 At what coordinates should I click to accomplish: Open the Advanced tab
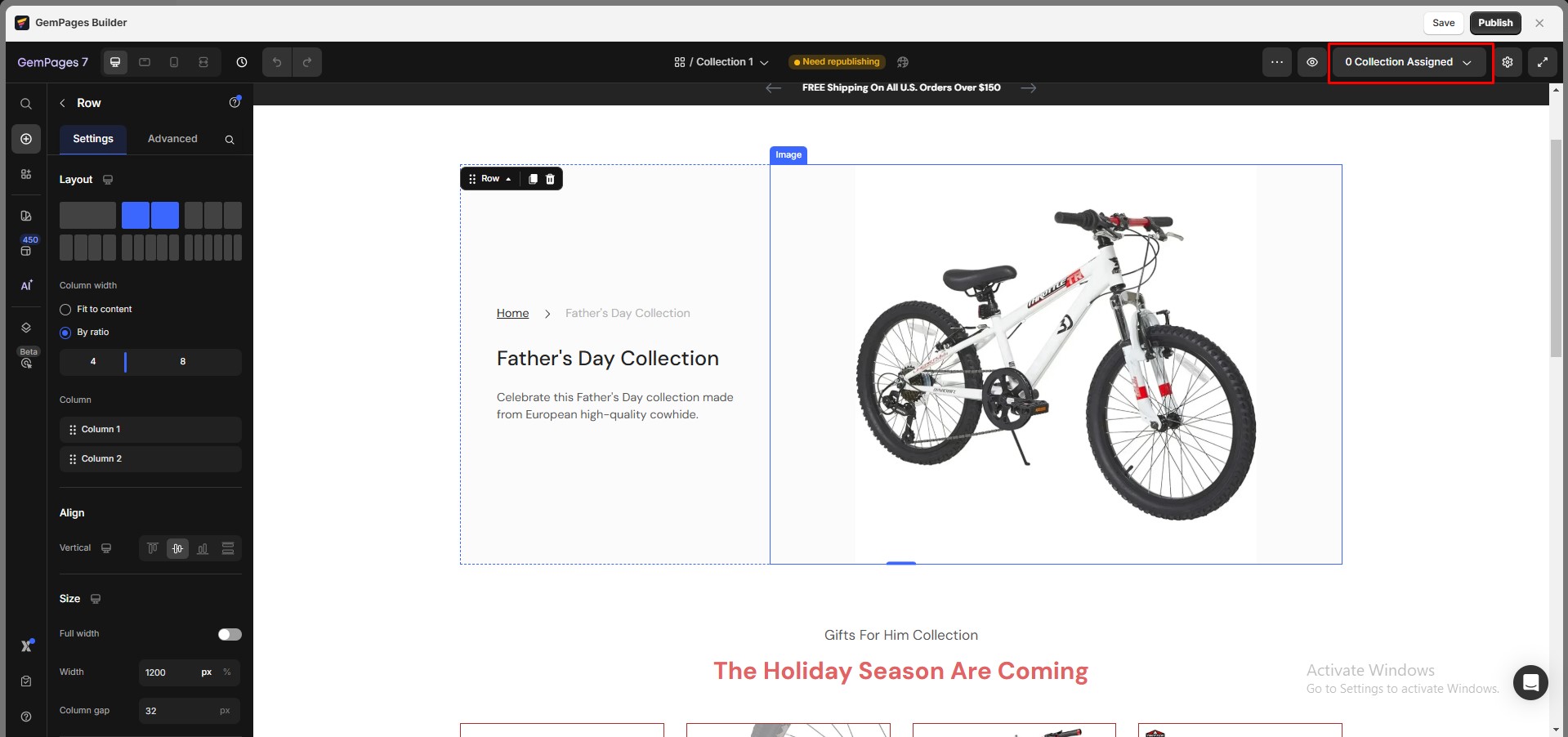click(172, 139)
